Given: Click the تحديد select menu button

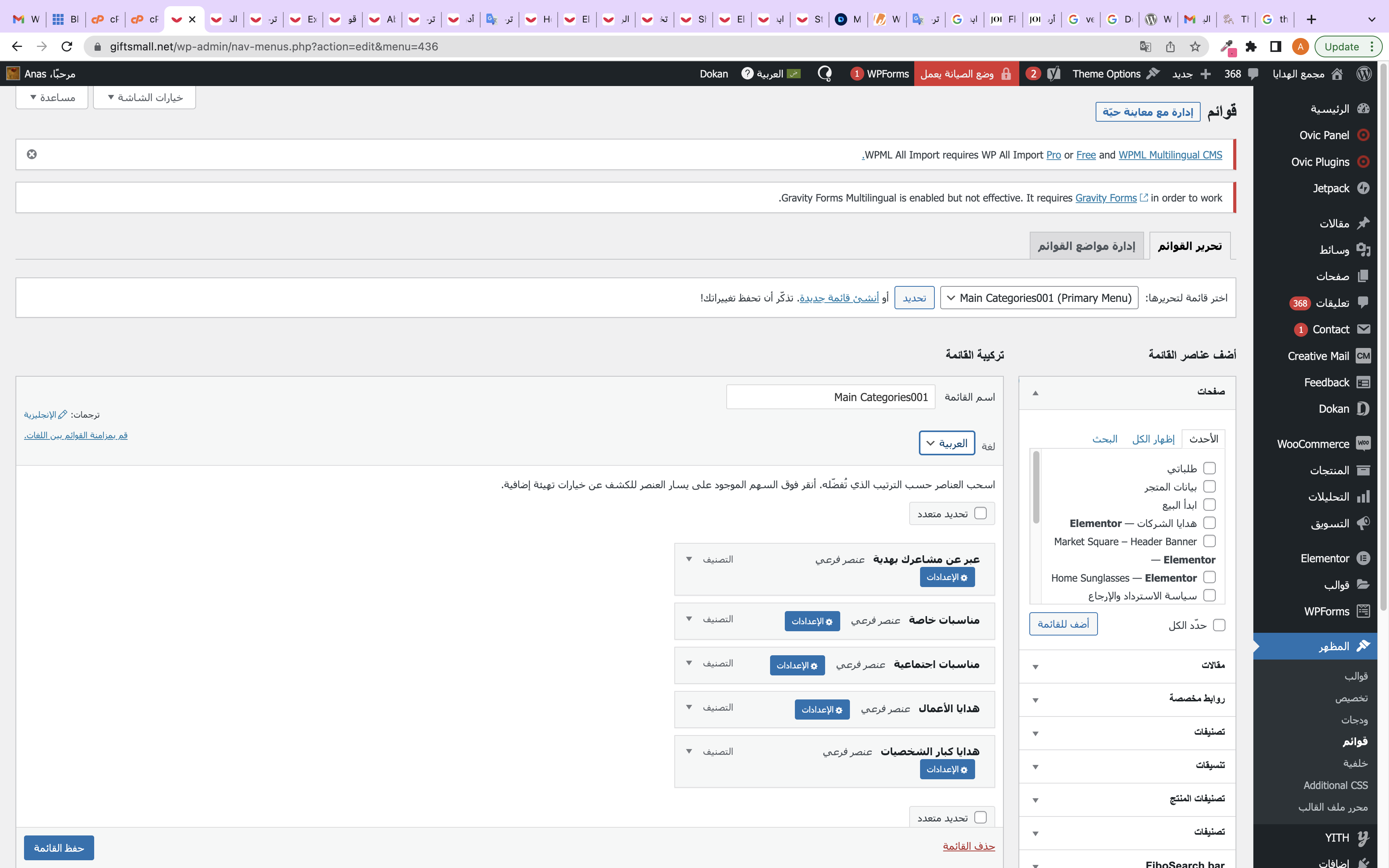Looking at the screenshot, I should [x=914, y=298].
